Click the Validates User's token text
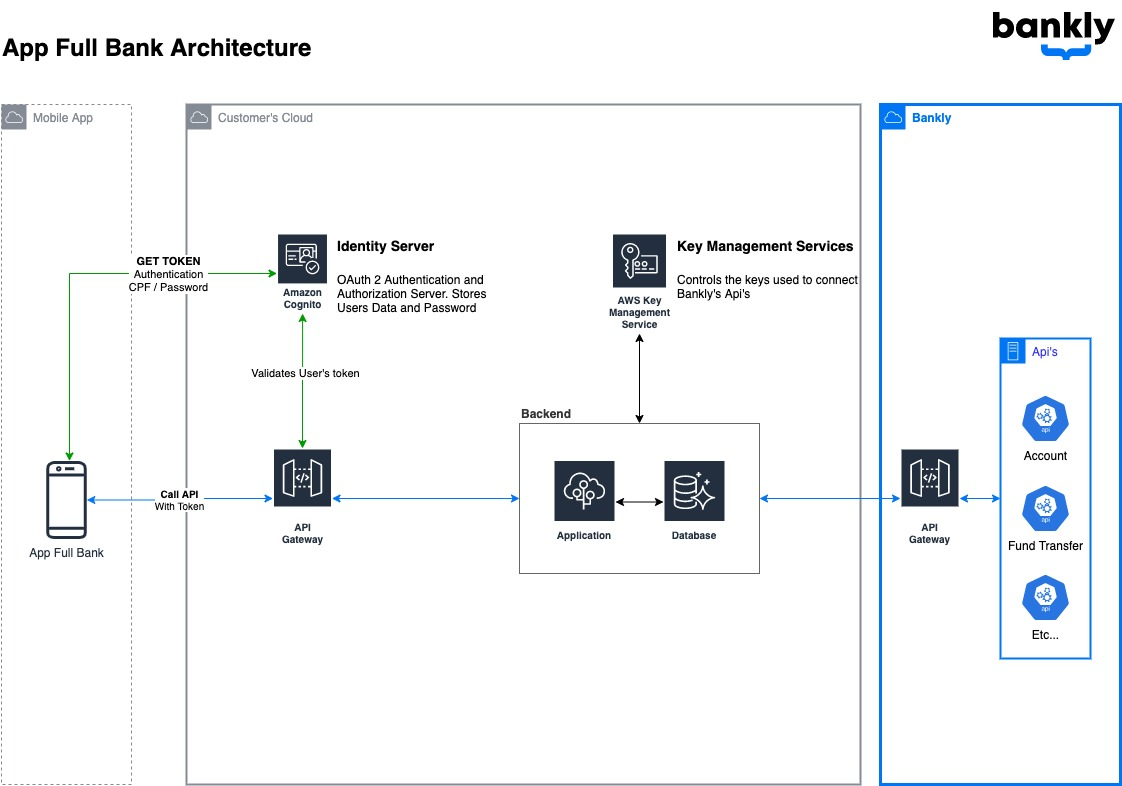Screen dimensions: 1122x786 306,373
